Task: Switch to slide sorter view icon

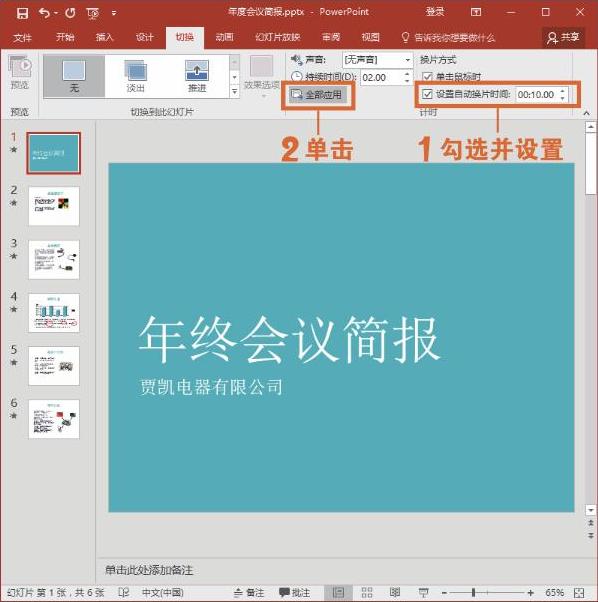Action: tap(367, 592)
